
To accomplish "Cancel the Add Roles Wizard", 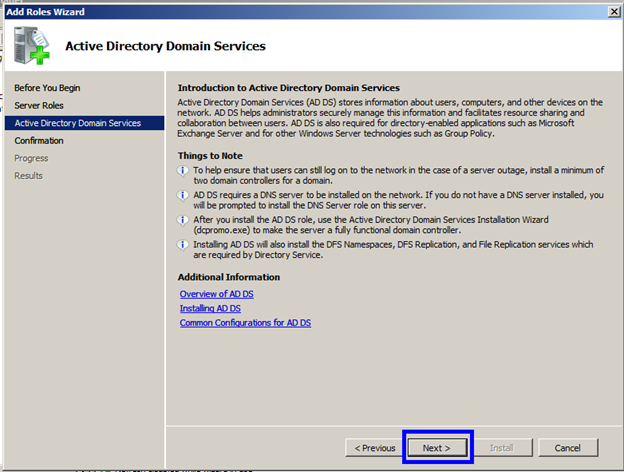I will (x=568, y=448).
